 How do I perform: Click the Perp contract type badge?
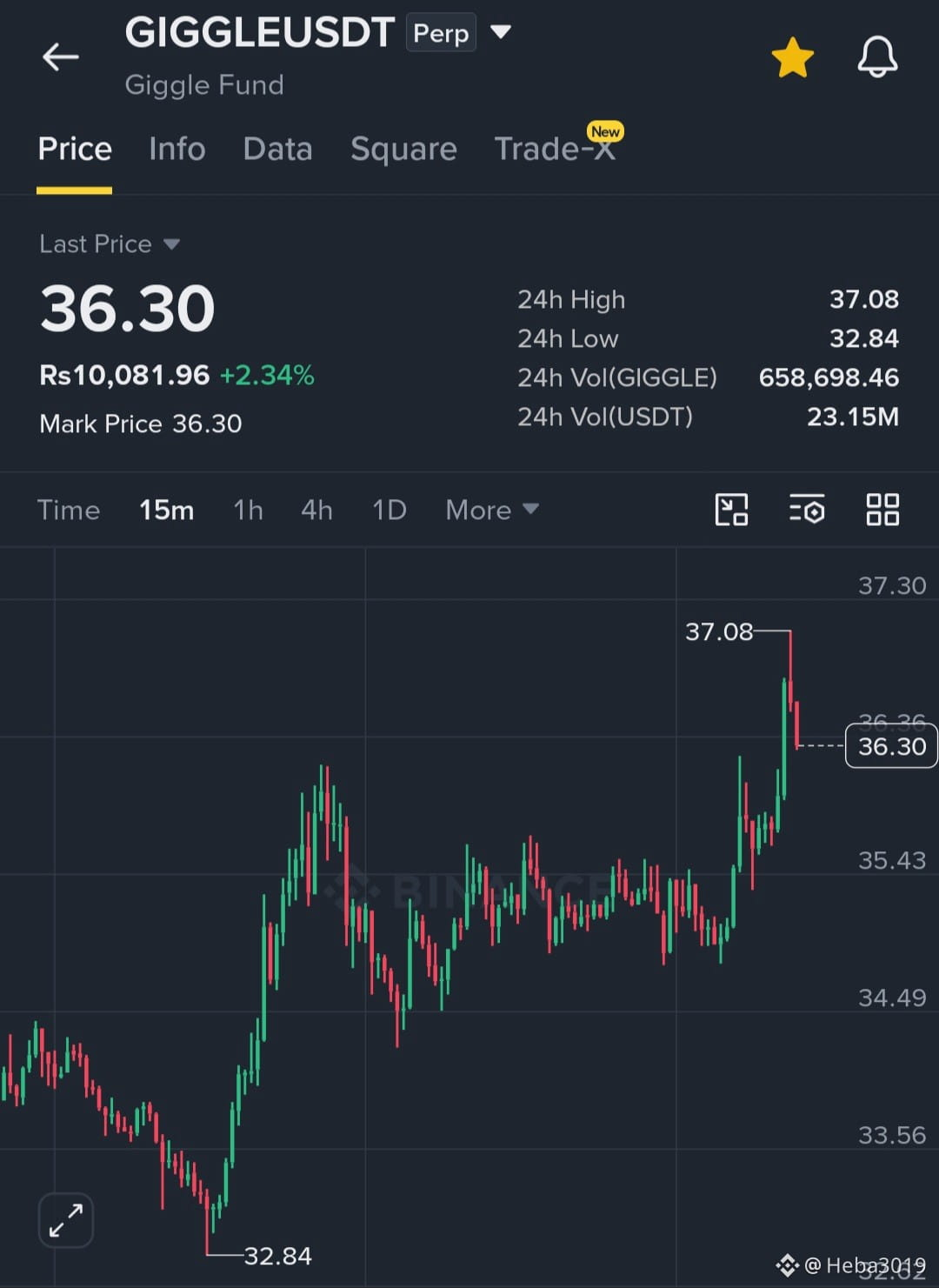click(x=441, y=33)
